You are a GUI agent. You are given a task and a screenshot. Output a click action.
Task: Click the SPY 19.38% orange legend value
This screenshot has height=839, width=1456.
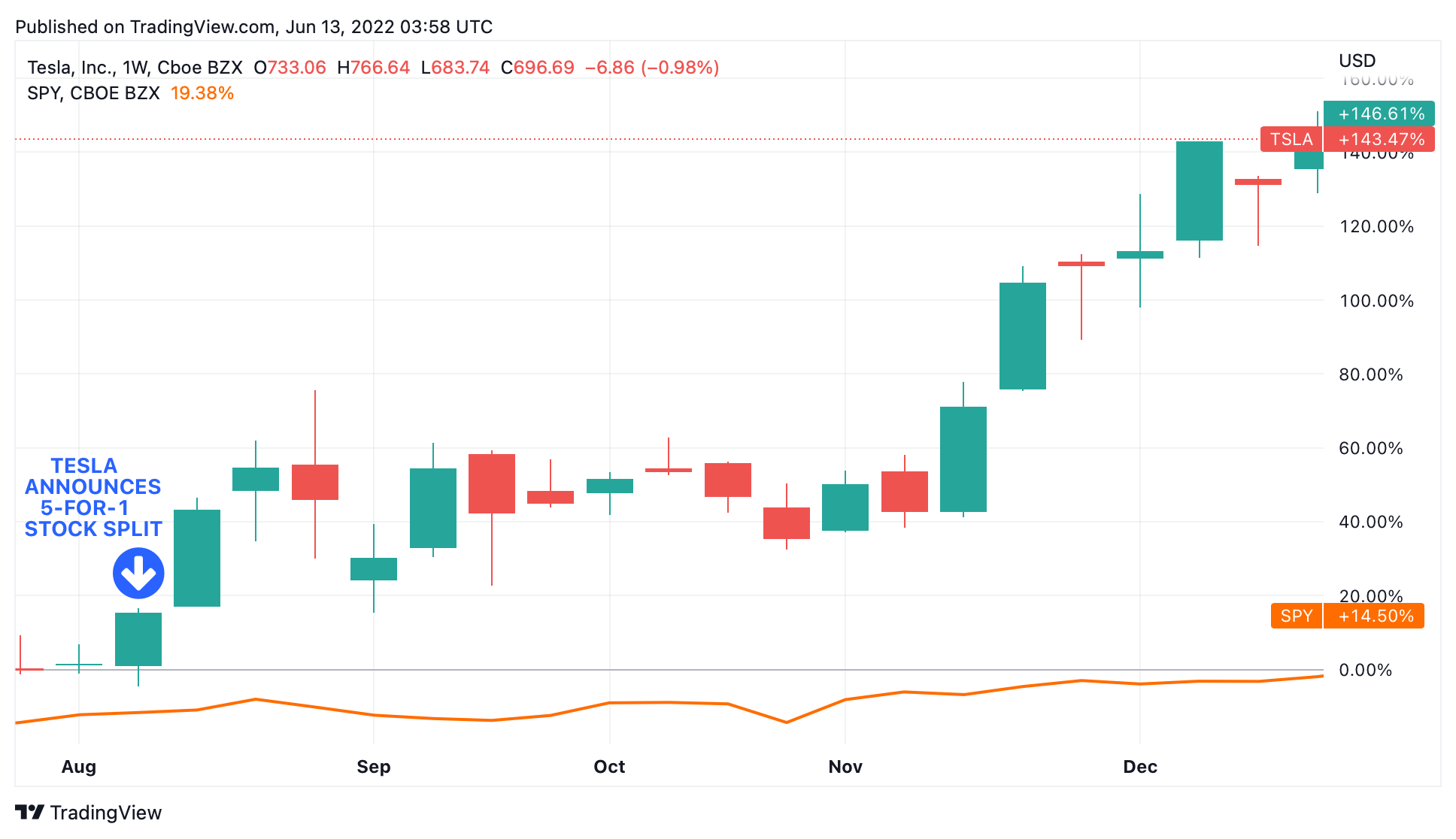click(x=202, y=93)
